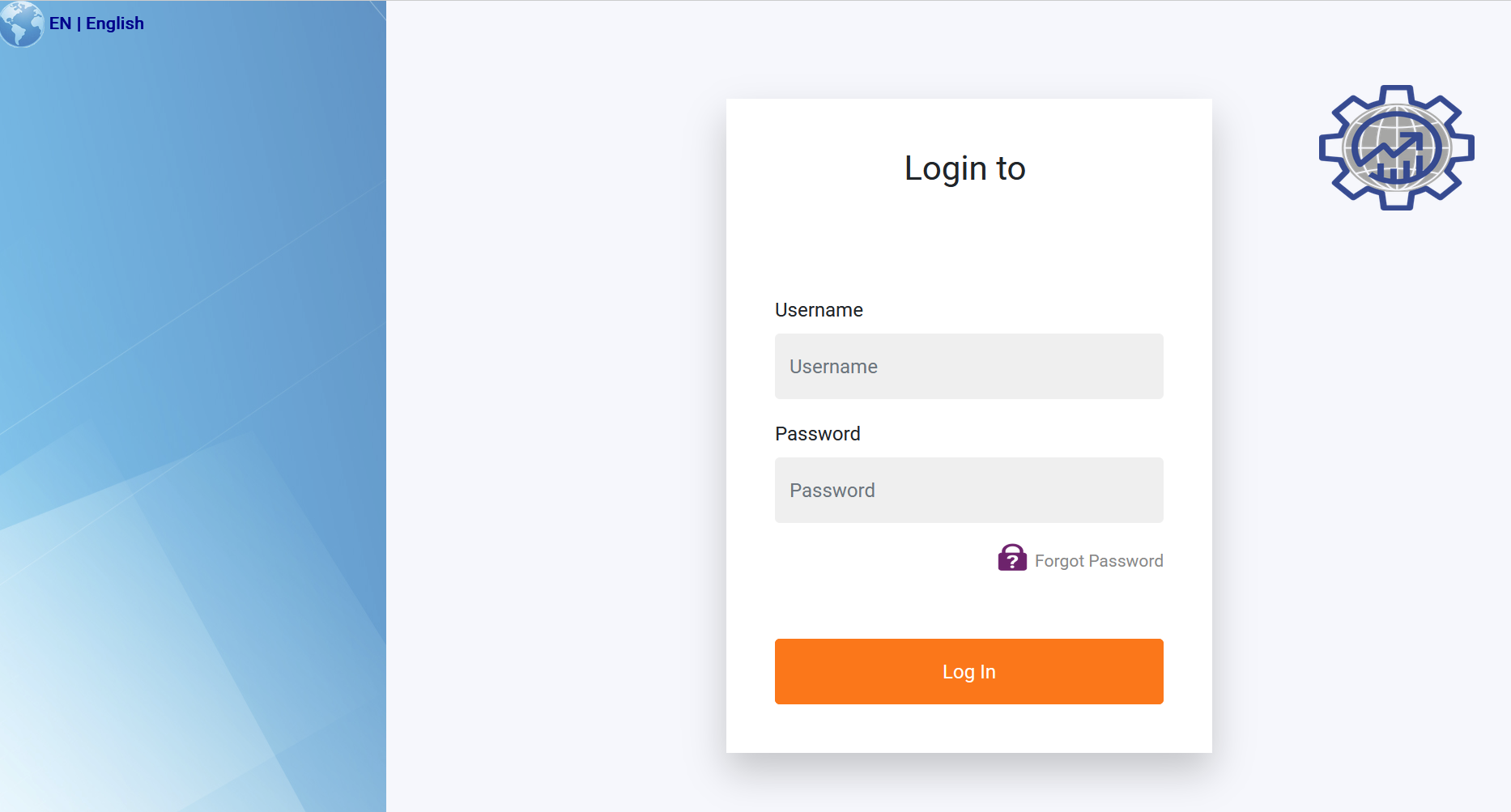The image size is (1511, 812).
Task: Click the "Username" placeholder text
Action: point(833,367)
